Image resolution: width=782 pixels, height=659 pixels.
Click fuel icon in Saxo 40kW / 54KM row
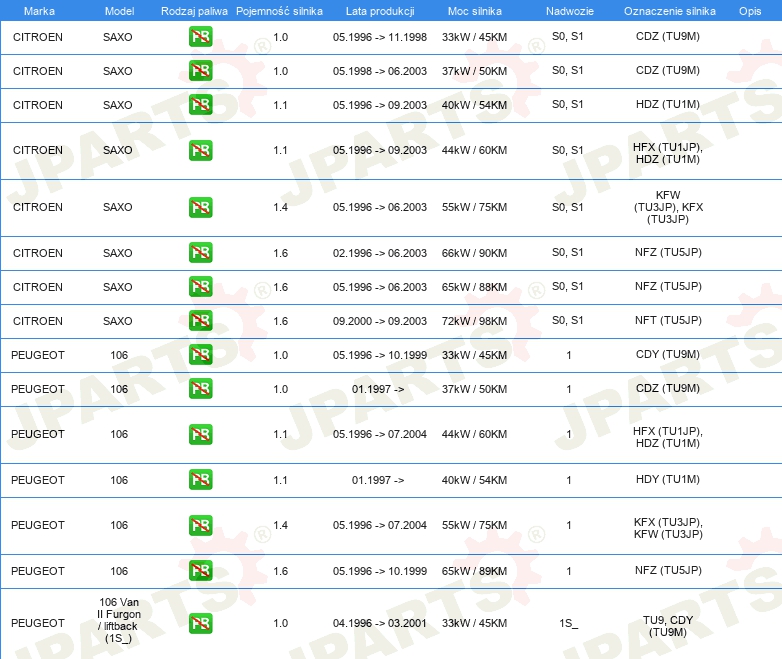200,105
